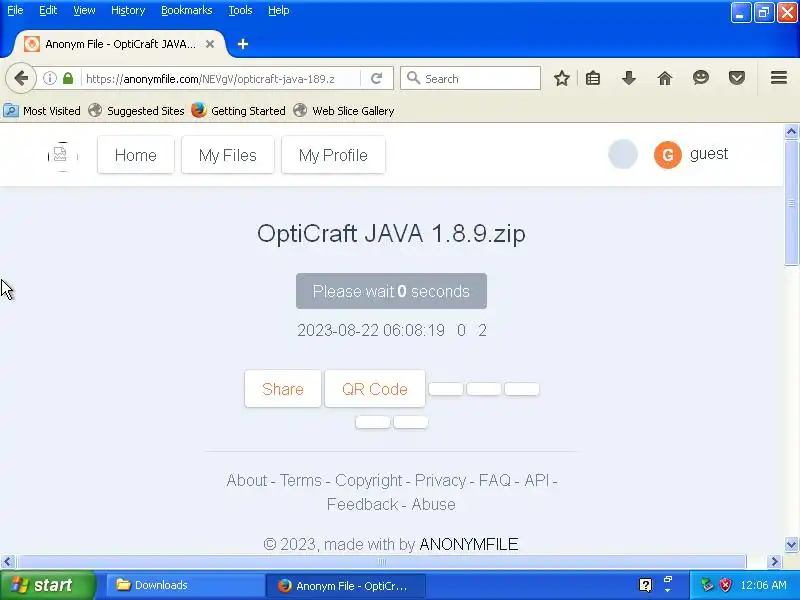Image resolution: width=800 pixels, height=600 pixels.
Task: Click the Share button
Action: tap(283, 389)
